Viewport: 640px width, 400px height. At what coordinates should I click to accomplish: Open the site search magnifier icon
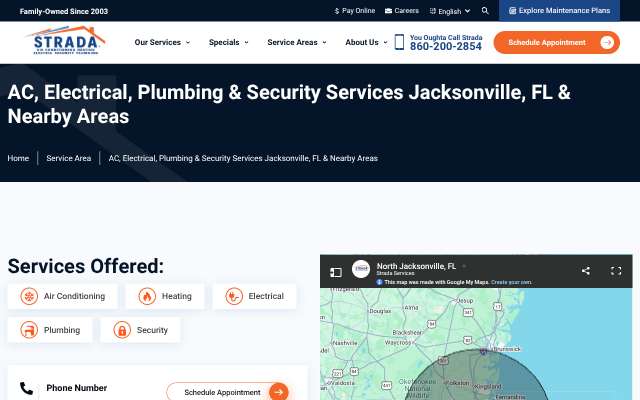(x=485, y=11)
